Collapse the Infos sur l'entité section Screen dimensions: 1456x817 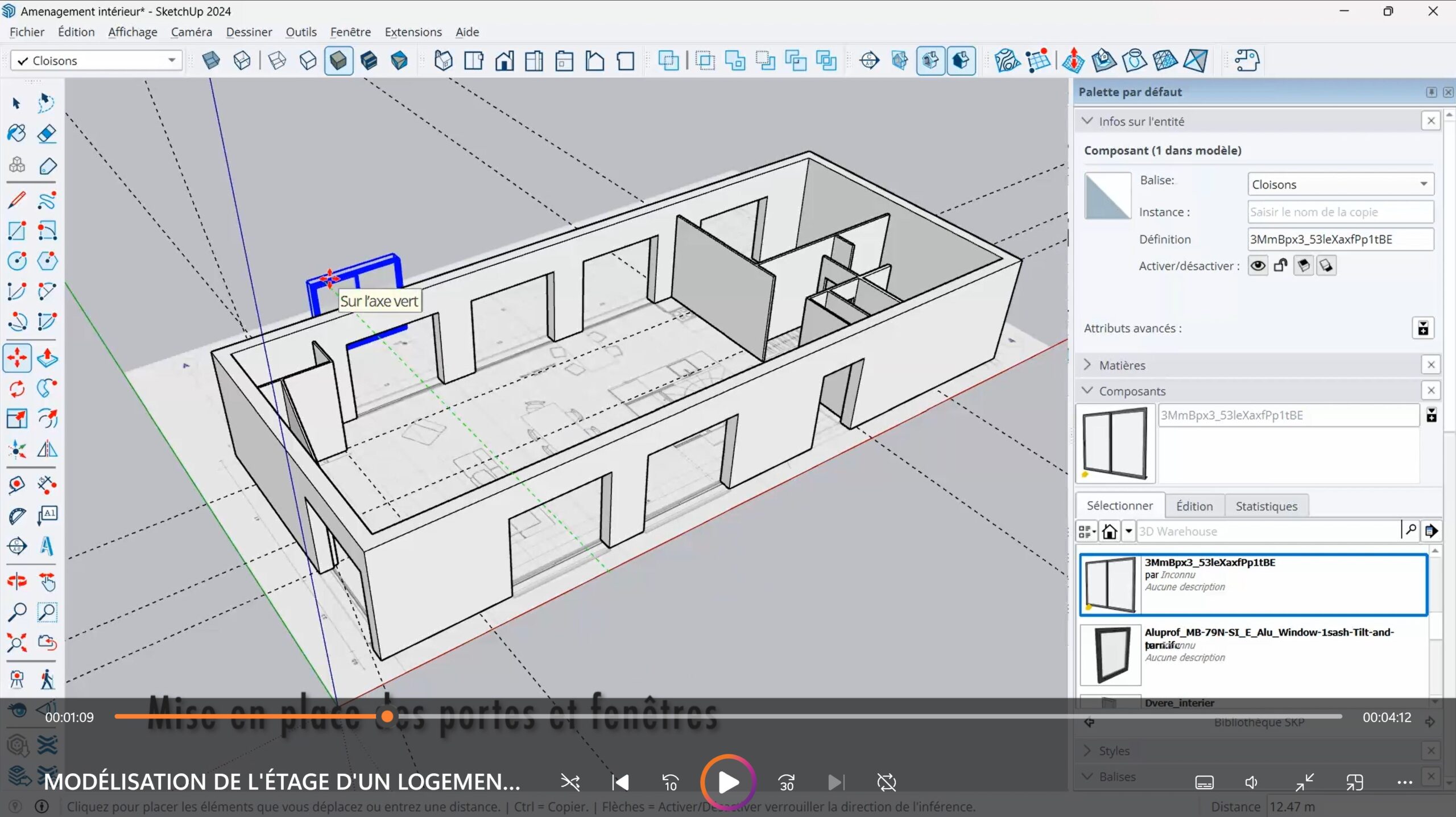pyautogui.click(x=1087, y=121)
